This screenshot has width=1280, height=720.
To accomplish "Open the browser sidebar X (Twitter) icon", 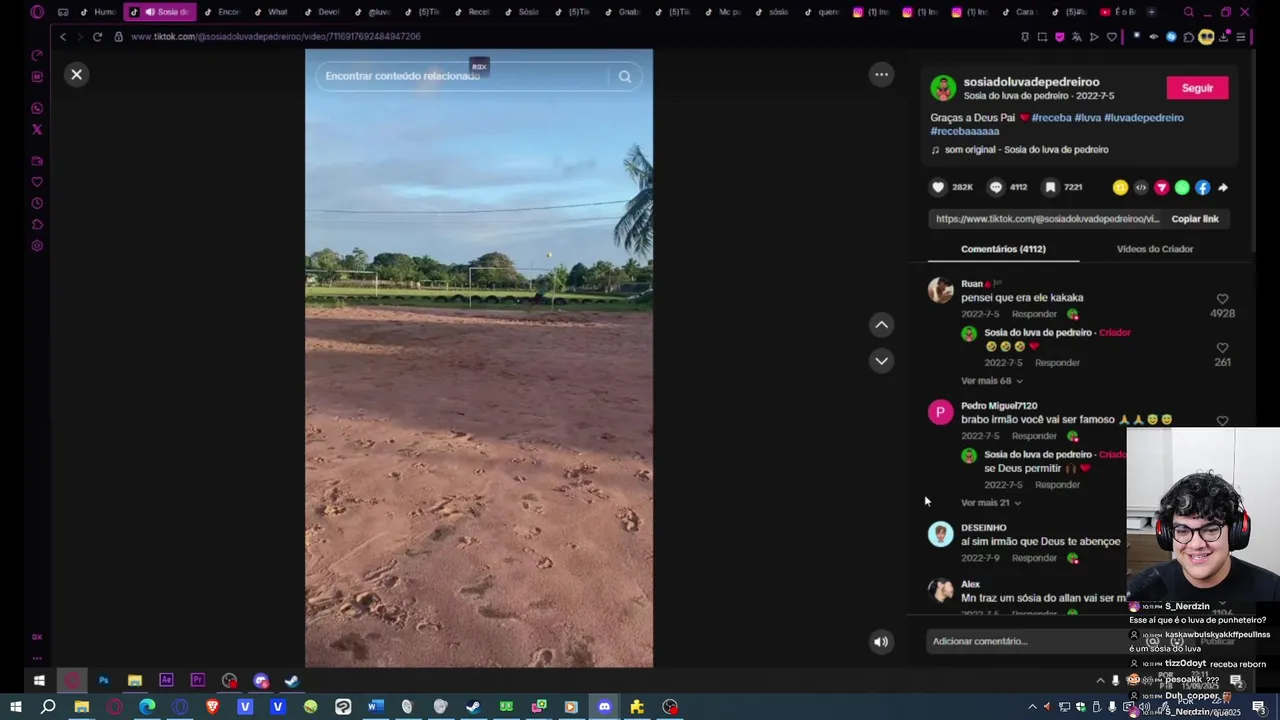I will click(37, 130).
